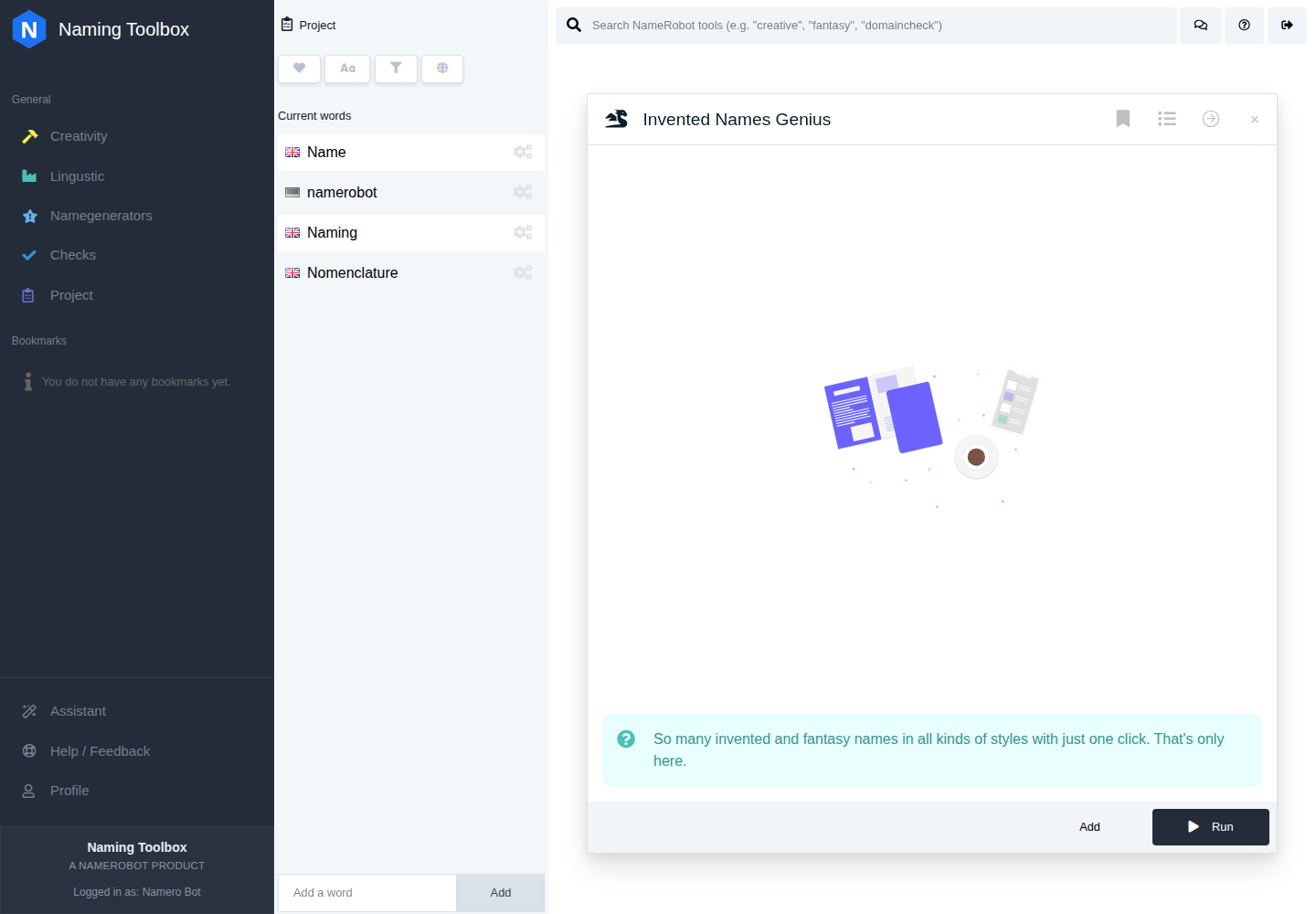Click the Project panel header clipboard icon
This screenshot has width=1316, height=914.
[287, 25]
